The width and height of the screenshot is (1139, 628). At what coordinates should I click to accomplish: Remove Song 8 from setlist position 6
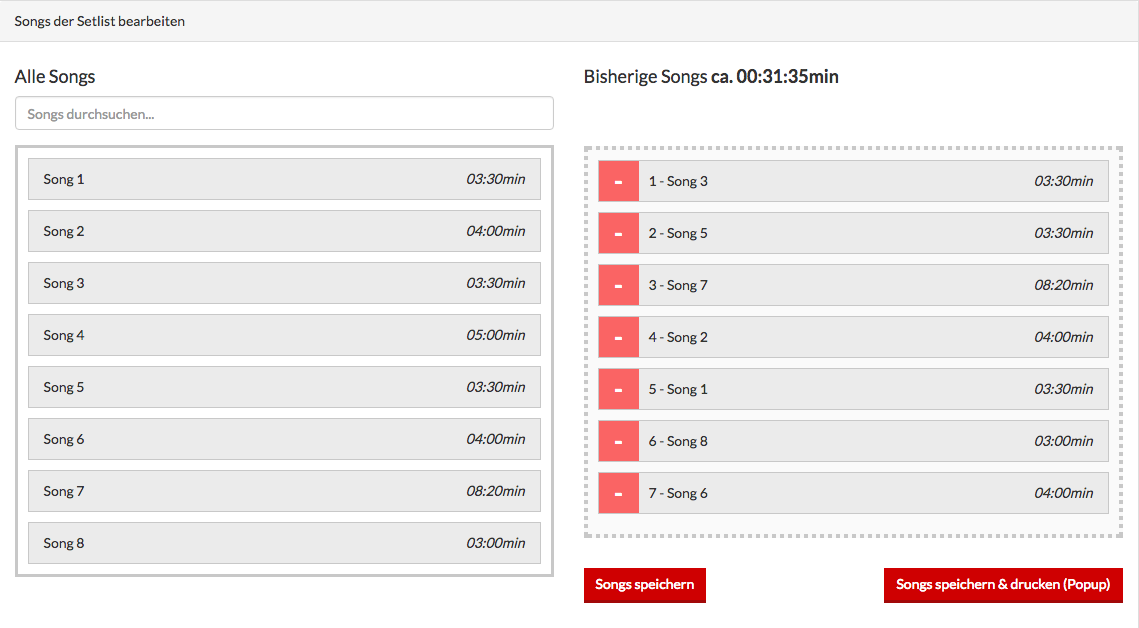click(618, 441)
